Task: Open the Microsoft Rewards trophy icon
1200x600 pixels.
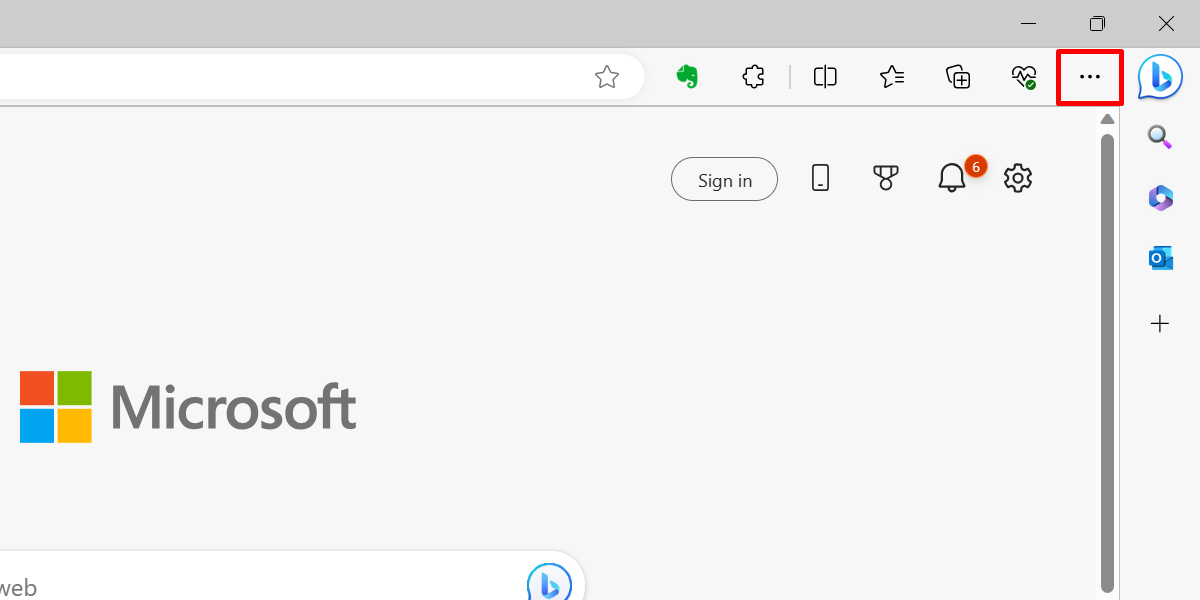Action: (x=885, y=178)
